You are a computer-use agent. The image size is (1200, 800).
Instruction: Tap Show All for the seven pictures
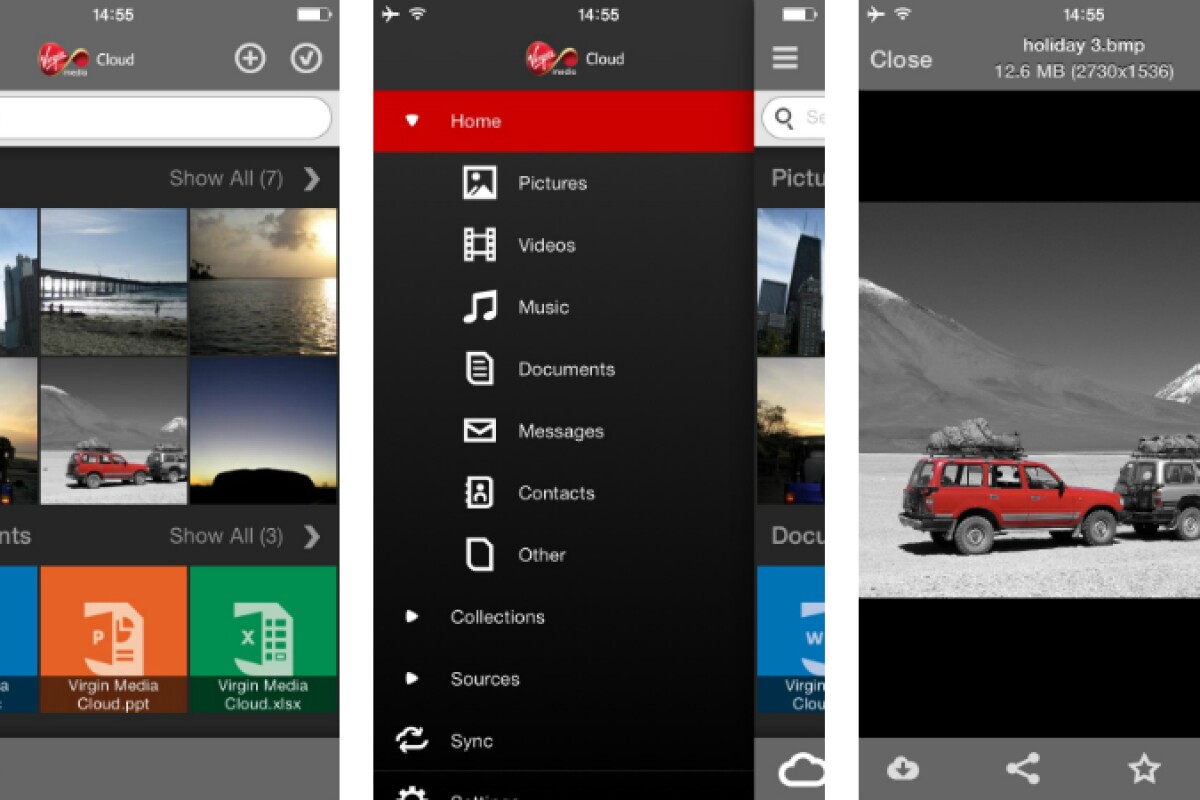226,178
